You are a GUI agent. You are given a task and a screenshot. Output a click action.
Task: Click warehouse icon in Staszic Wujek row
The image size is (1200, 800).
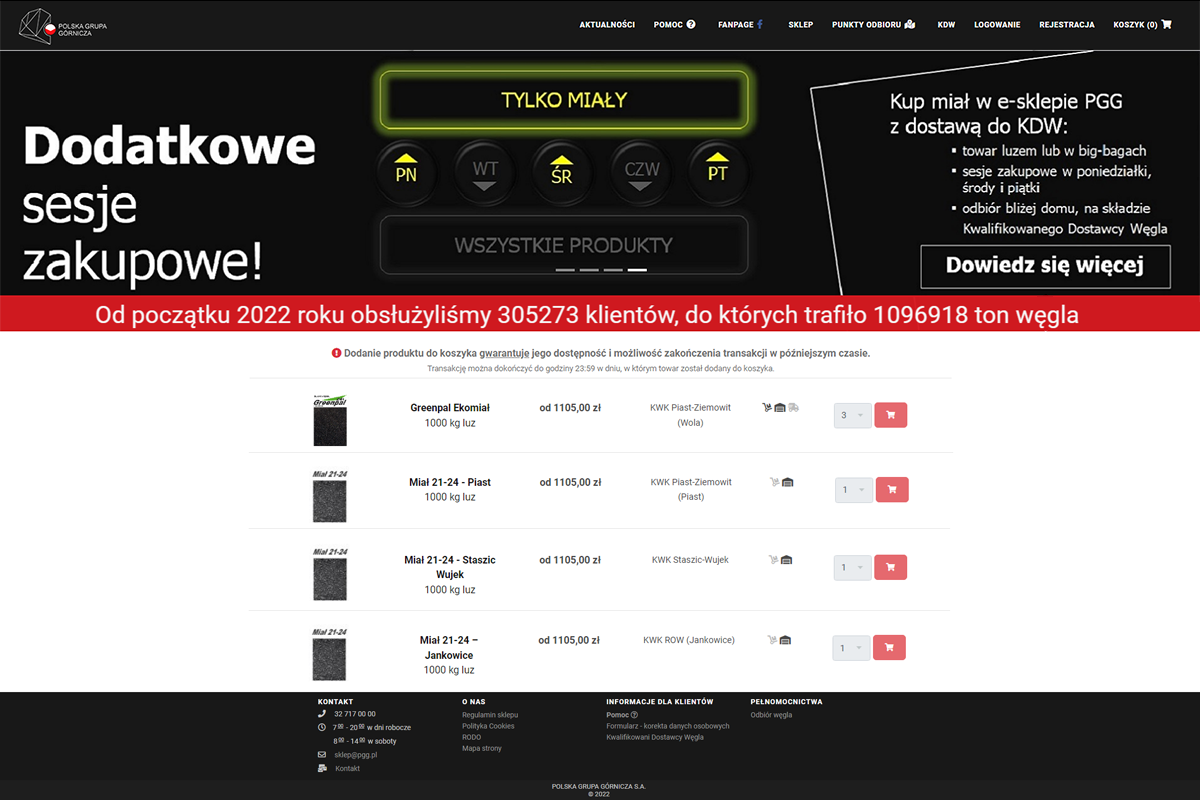point(785,560)
